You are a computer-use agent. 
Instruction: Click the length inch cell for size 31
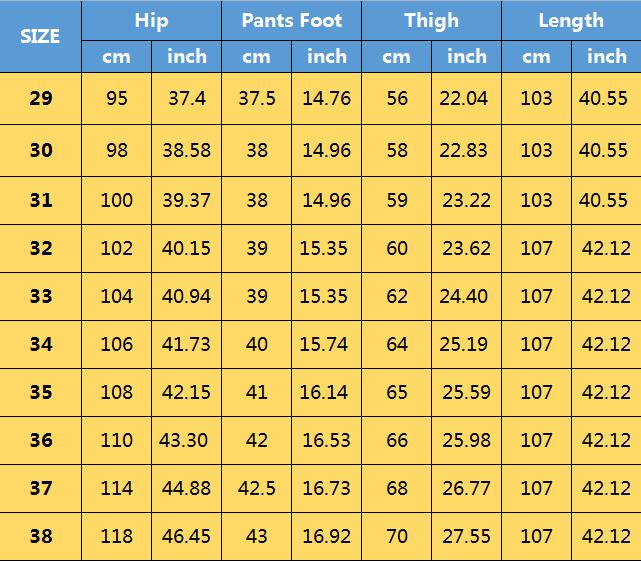click(x=606, y=200)
